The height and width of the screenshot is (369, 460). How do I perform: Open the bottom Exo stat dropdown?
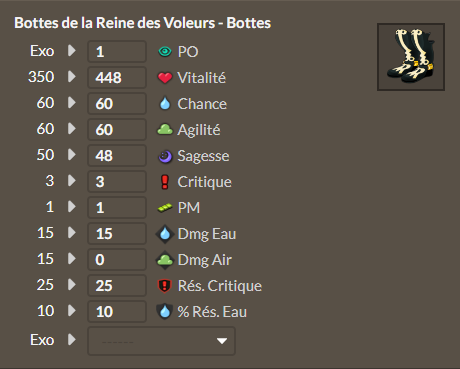(161, 341)
